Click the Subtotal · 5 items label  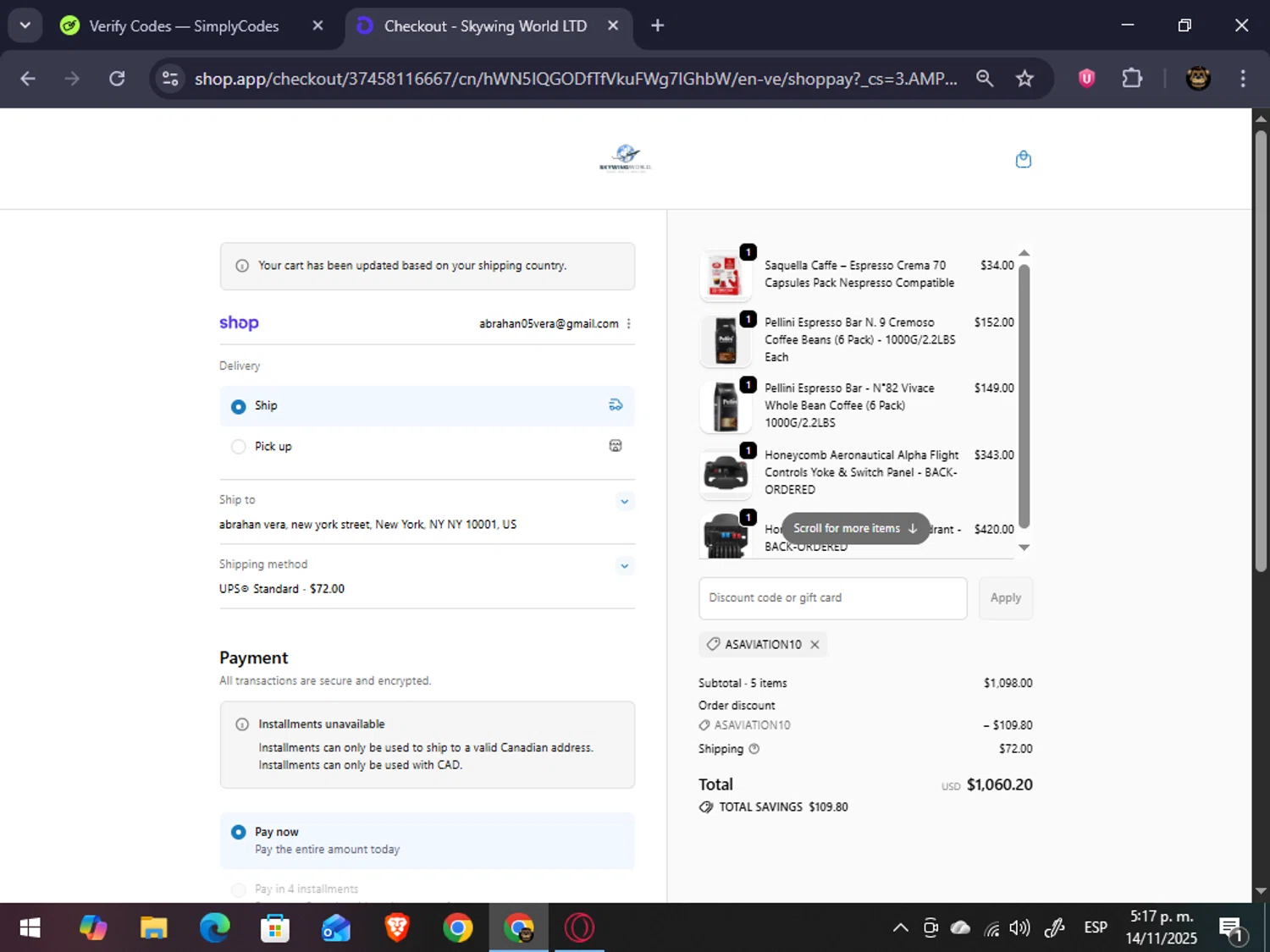[743, 683]
